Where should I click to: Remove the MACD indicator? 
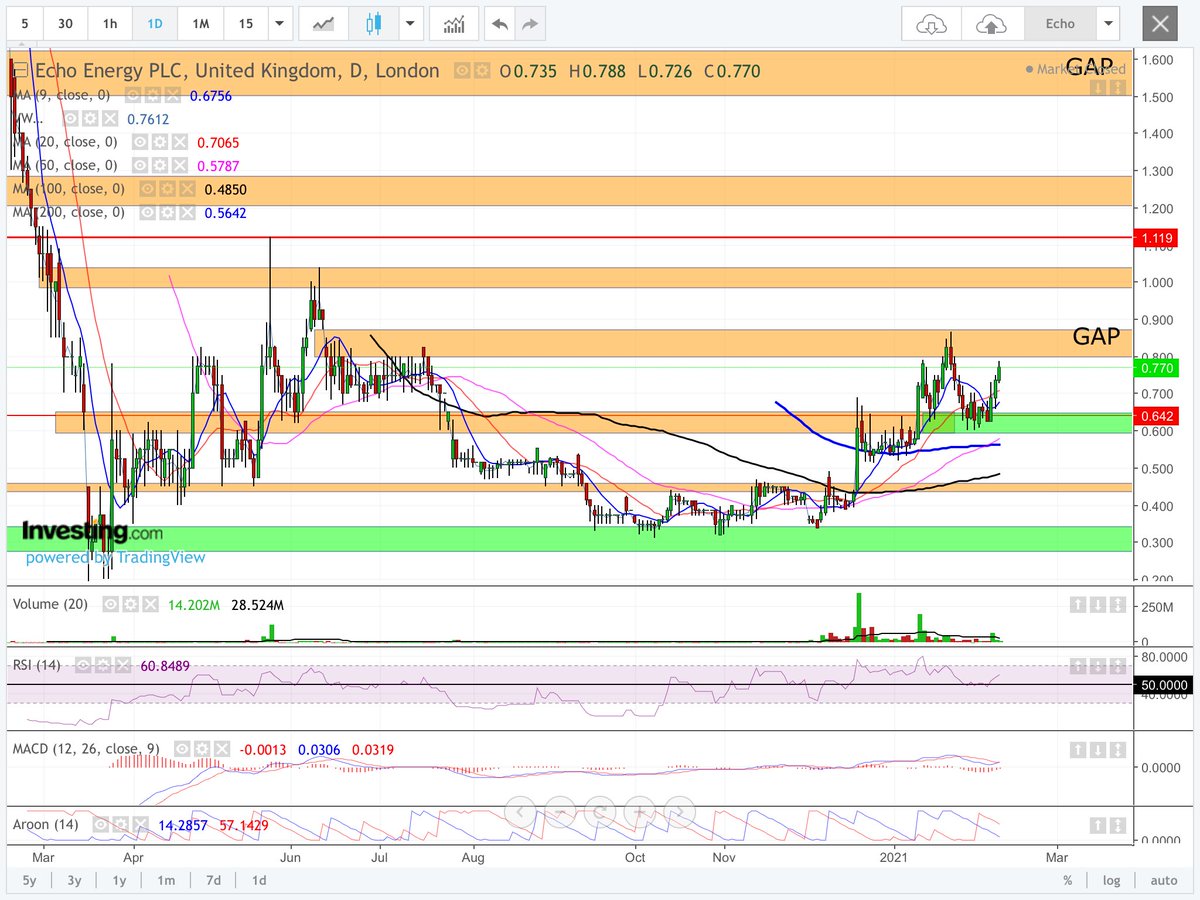coord(223,748)
